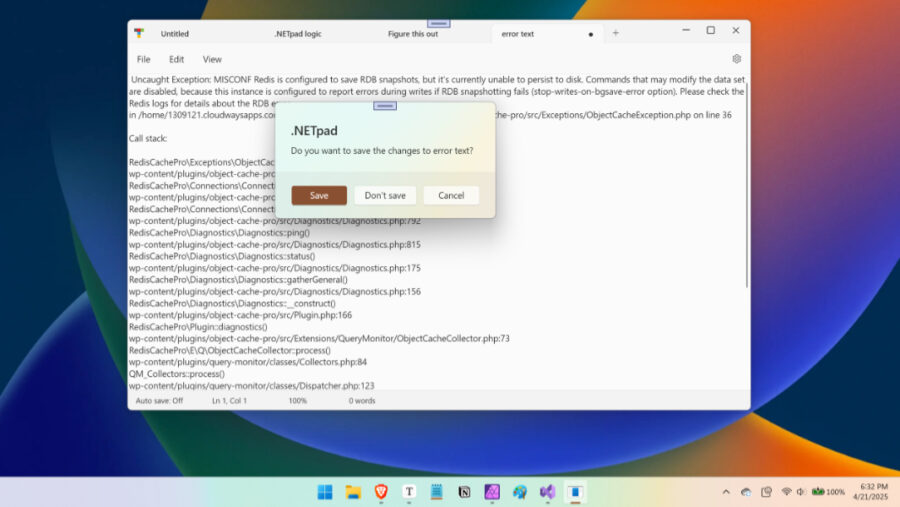Click the 0 words status entry
This screenshot has height=507, width=900.
[362, 401]
